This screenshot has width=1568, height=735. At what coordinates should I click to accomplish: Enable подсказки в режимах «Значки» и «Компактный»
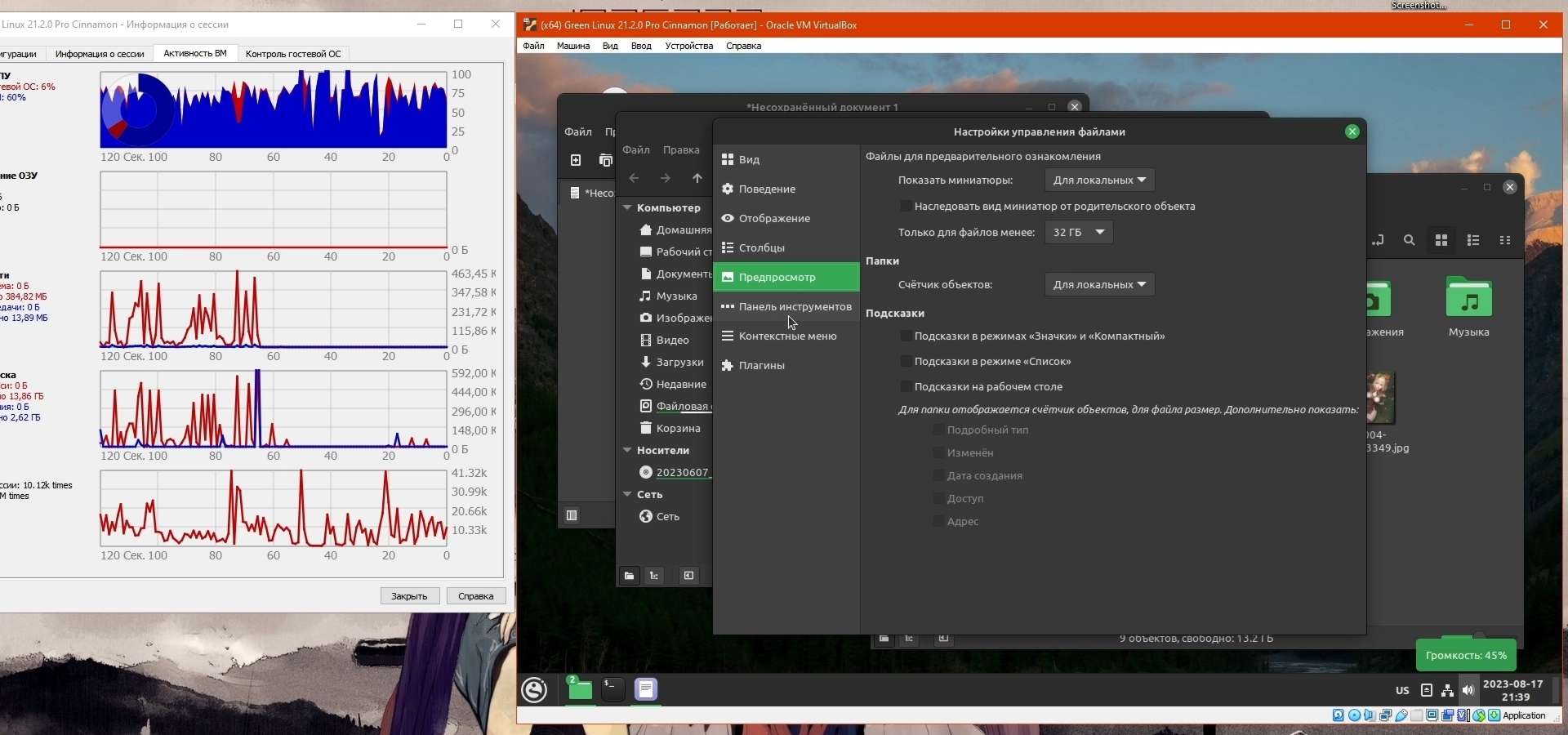[x=906, y=336]
